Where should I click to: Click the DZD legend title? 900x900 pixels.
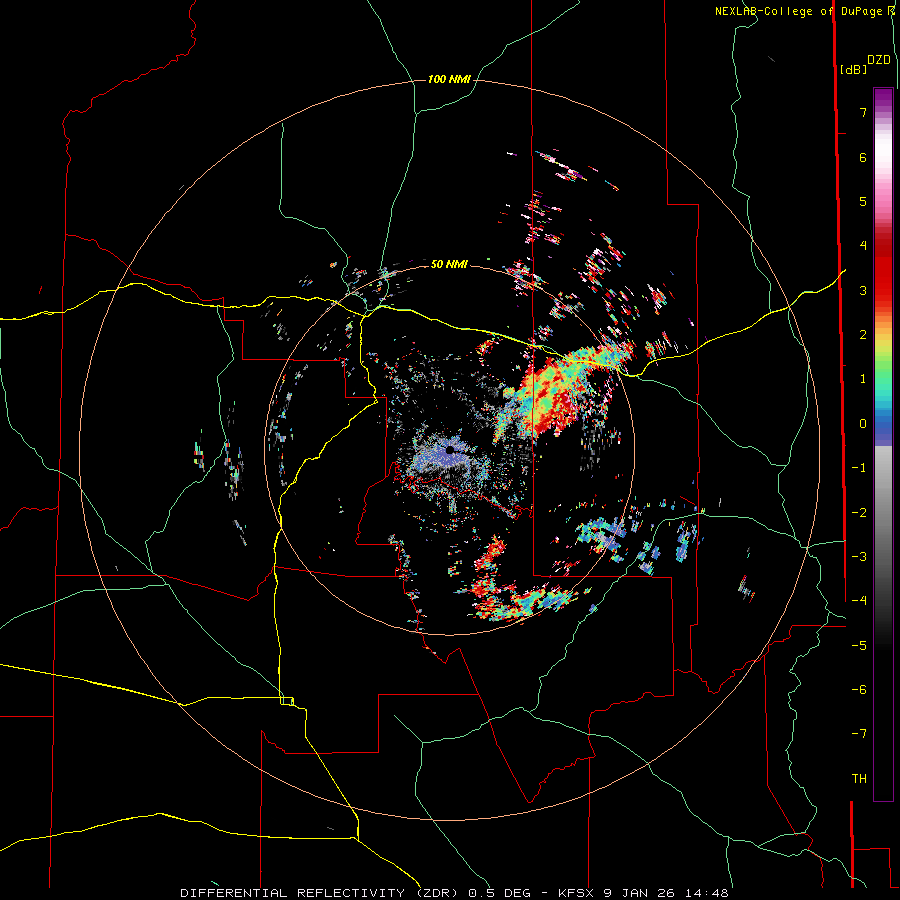[879, 60]
